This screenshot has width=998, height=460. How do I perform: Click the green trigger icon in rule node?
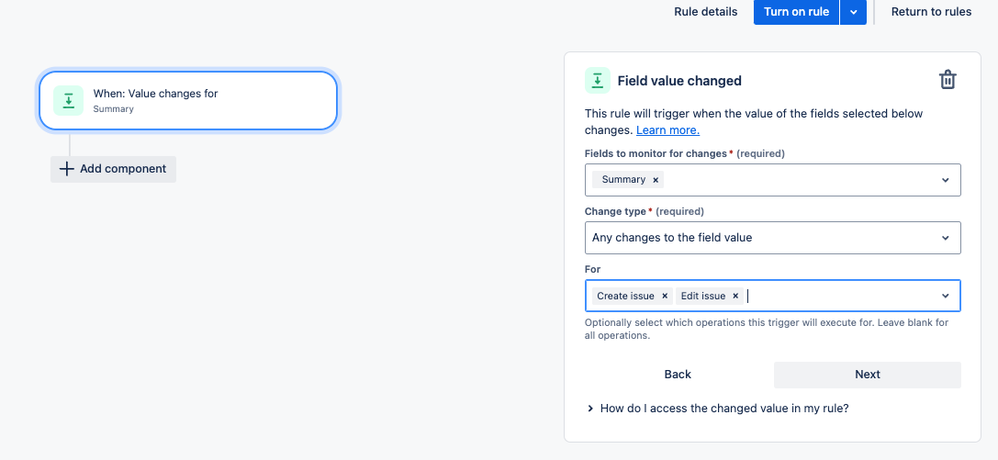pyautogui.click(x=69, y=101)
